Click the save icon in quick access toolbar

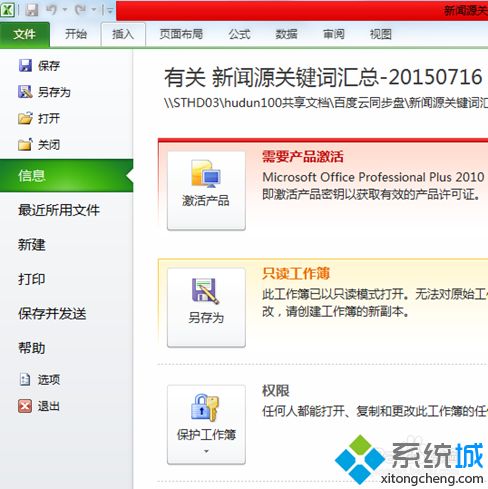click(x=32, y=10)
